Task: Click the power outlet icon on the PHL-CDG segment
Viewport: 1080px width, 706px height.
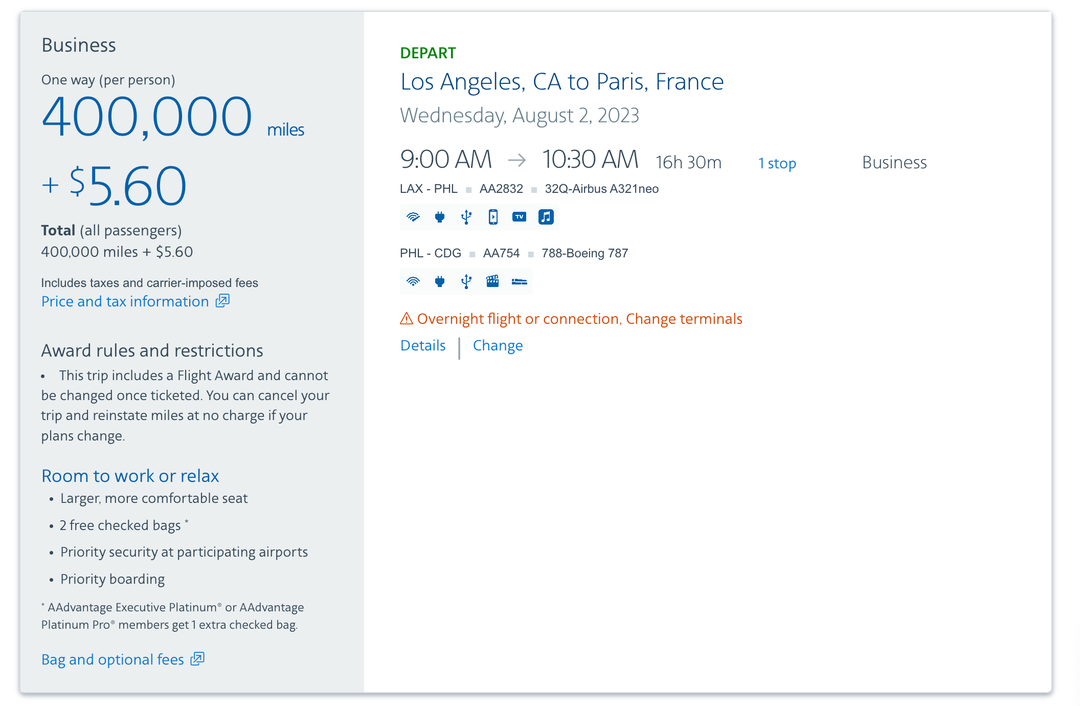Action: (x=439, y=281)
